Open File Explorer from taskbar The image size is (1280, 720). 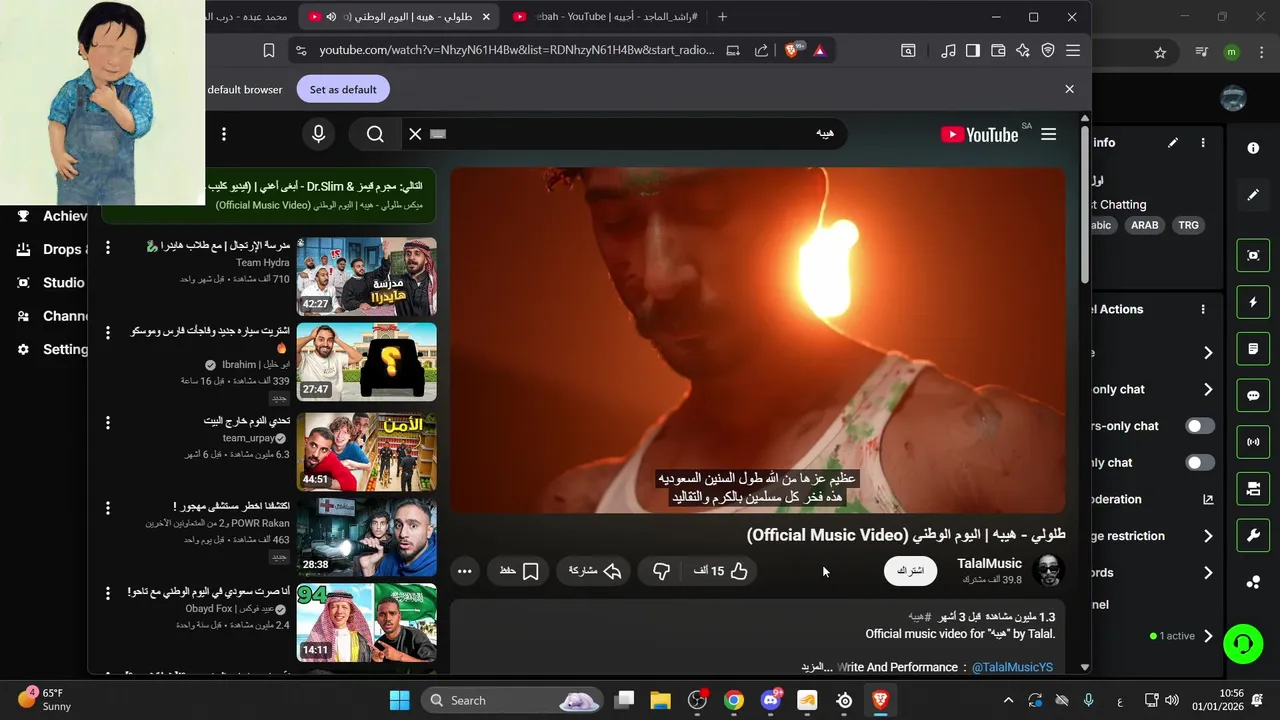[x=660, y=700]
